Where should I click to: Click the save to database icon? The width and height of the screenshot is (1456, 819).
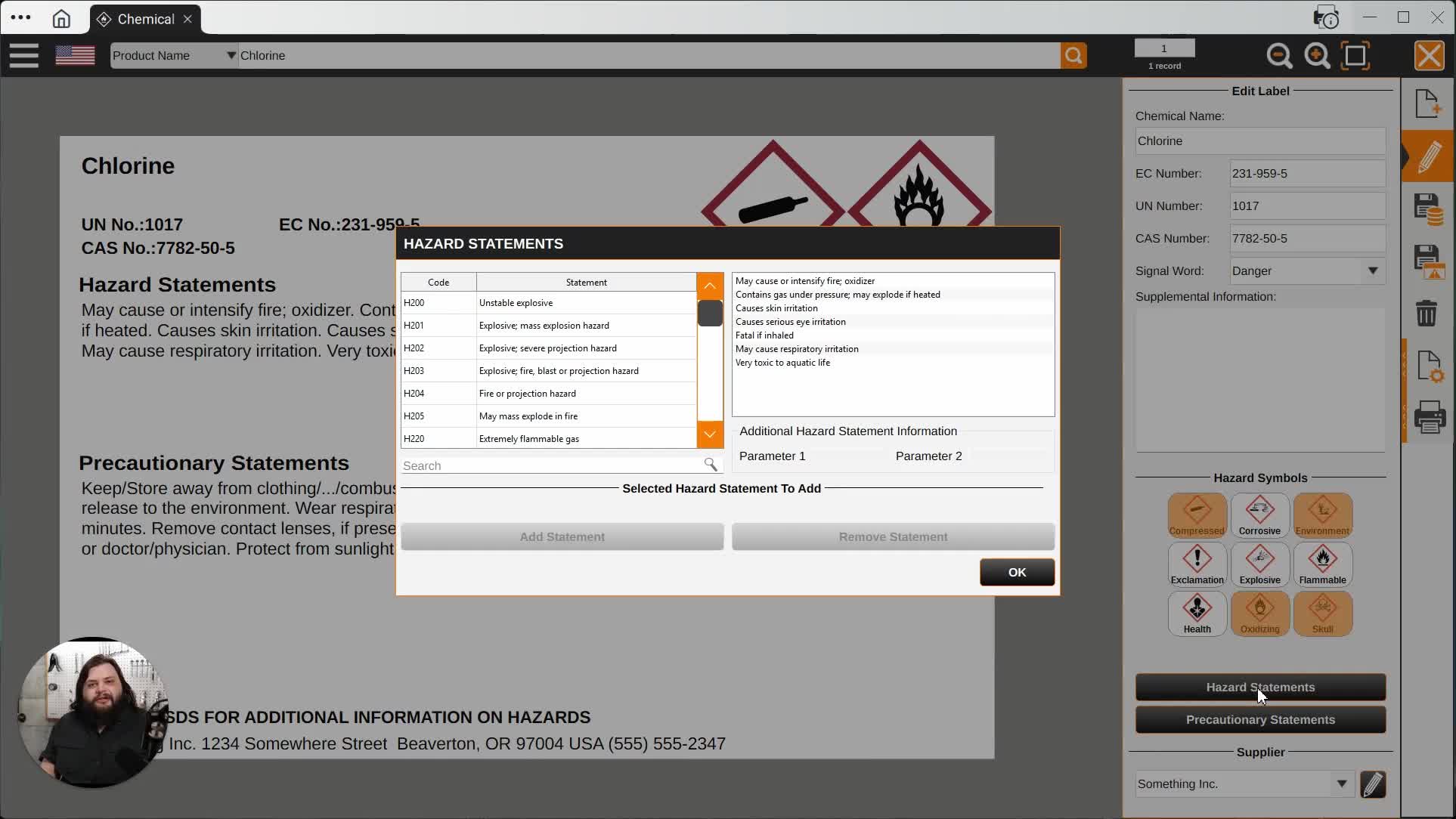1428,209
